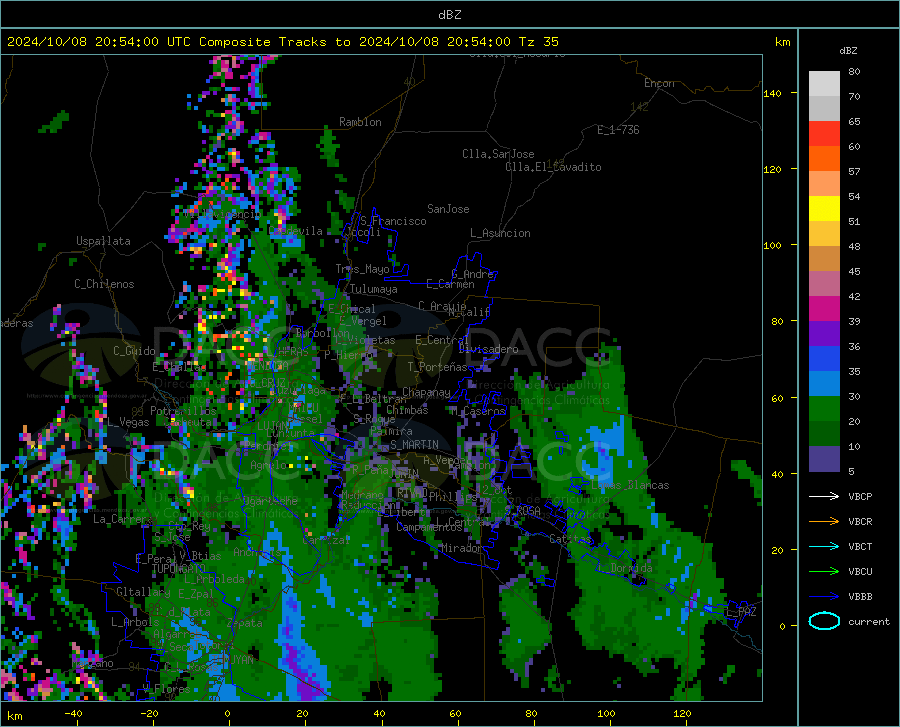Viewport: 900px width, 727px height.
Task: Click the 'Tres_Mayo' map label
Action: click(x=362, y=269)
